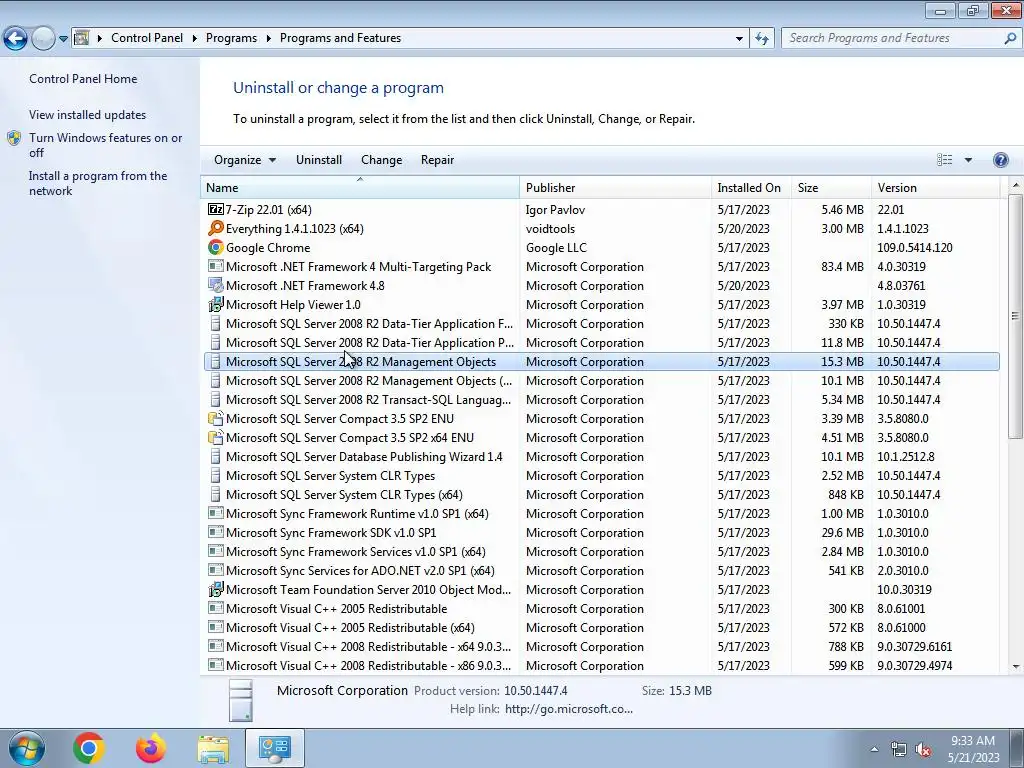The height and width of the screenshot is (768, 1024).
Task: Open View installed updates link
Action: [x=88, y=115]
